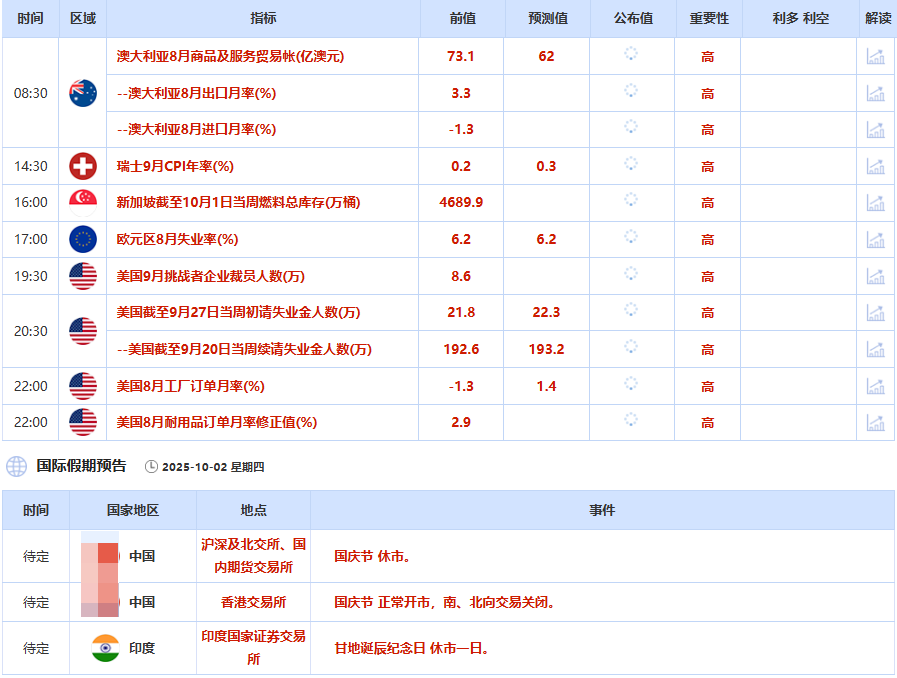Click event 甘地诞辰纪念日 休市一日
Screen dimensions: 897x678
(411, 648)
